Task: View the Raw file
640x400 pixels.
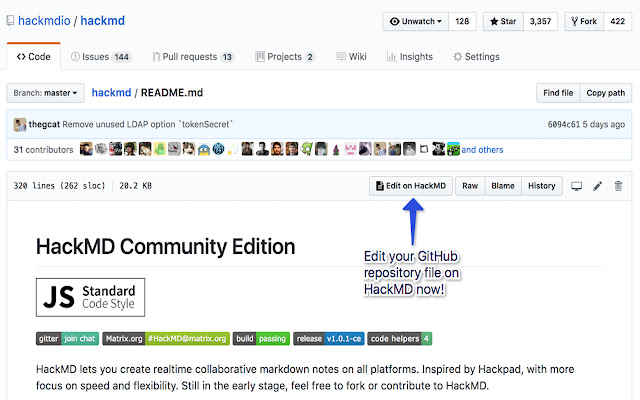Action: [470, 186]
